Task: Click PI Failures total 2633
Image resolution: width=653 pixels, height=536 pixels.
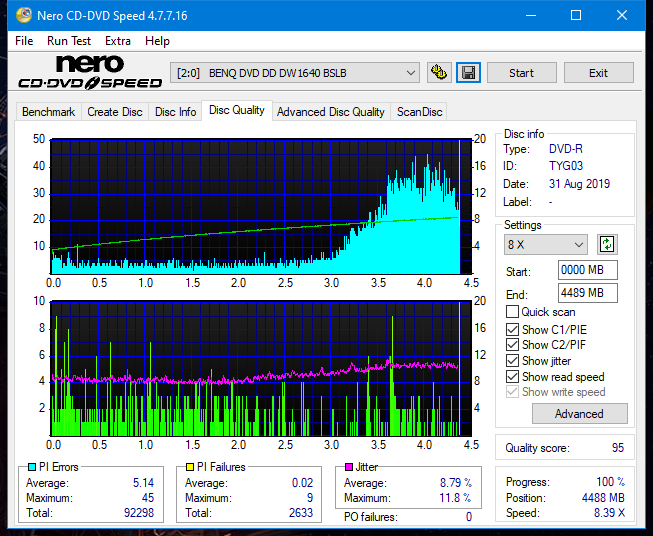Action: pos(301,513)
